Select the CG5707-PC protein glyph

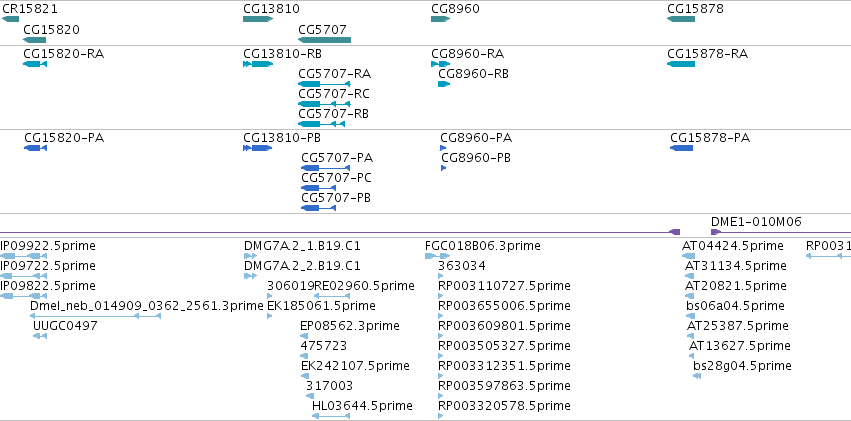[319, 188]
